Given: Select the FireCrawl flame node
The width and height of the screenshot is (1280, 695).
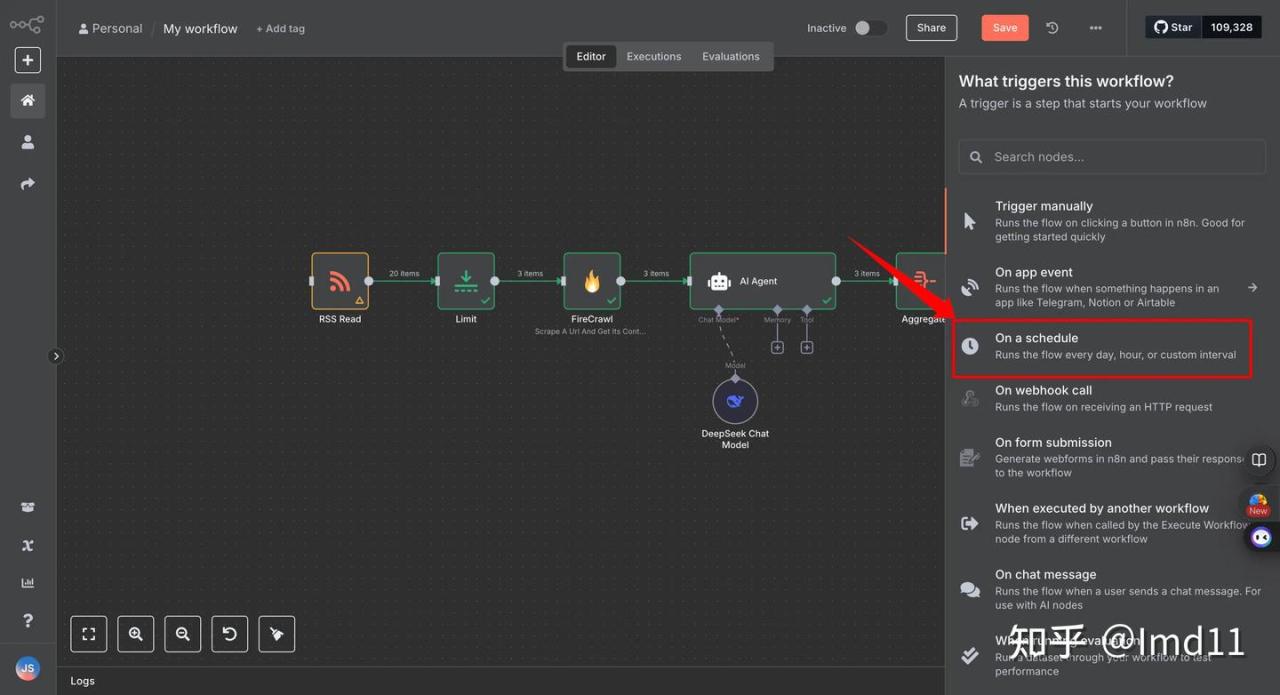Looking at the screenshot, I should (592, 281).
